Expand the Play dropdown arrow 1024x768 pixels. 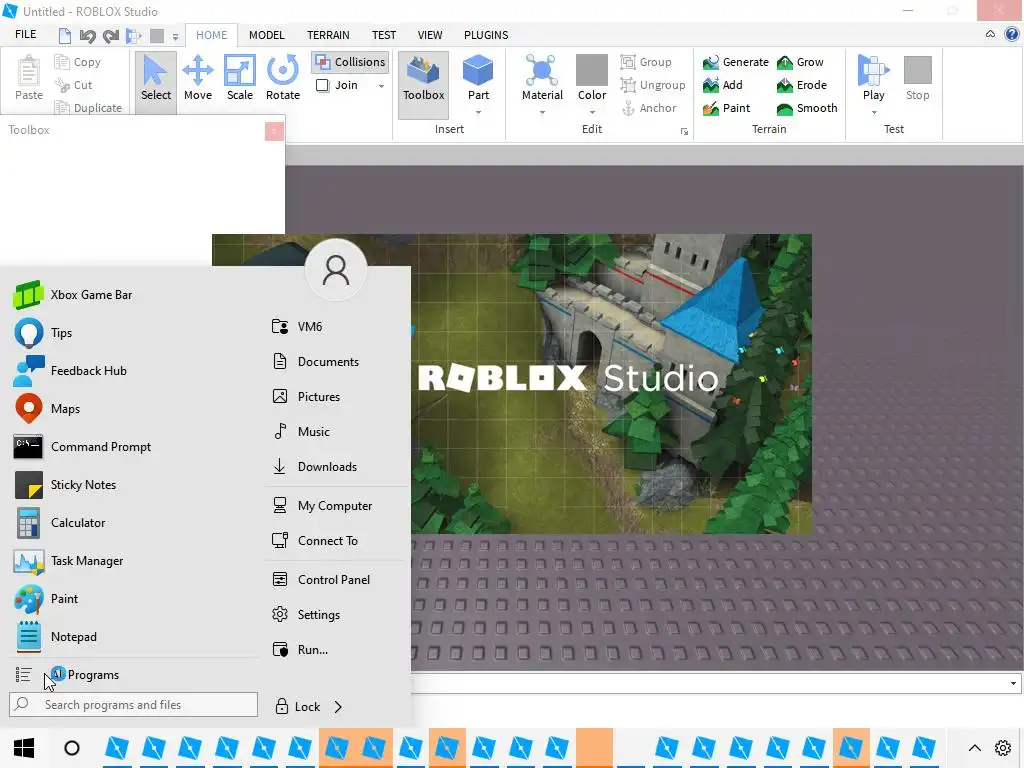[874, 113]
